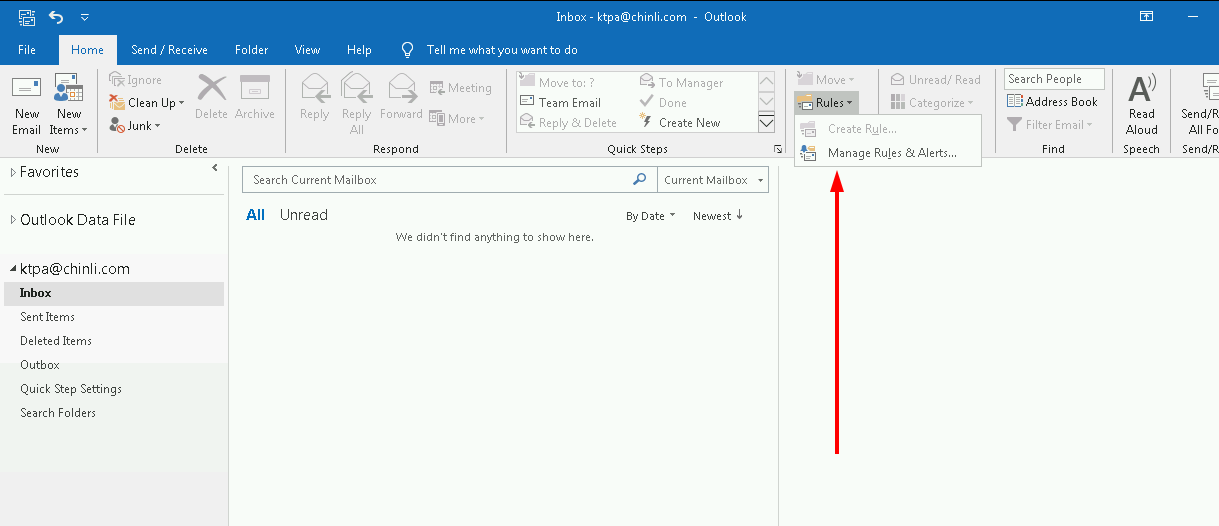Expand the Outlook Data File node
Viewport: 1219px width, 526px height.
tap(13, 220)
